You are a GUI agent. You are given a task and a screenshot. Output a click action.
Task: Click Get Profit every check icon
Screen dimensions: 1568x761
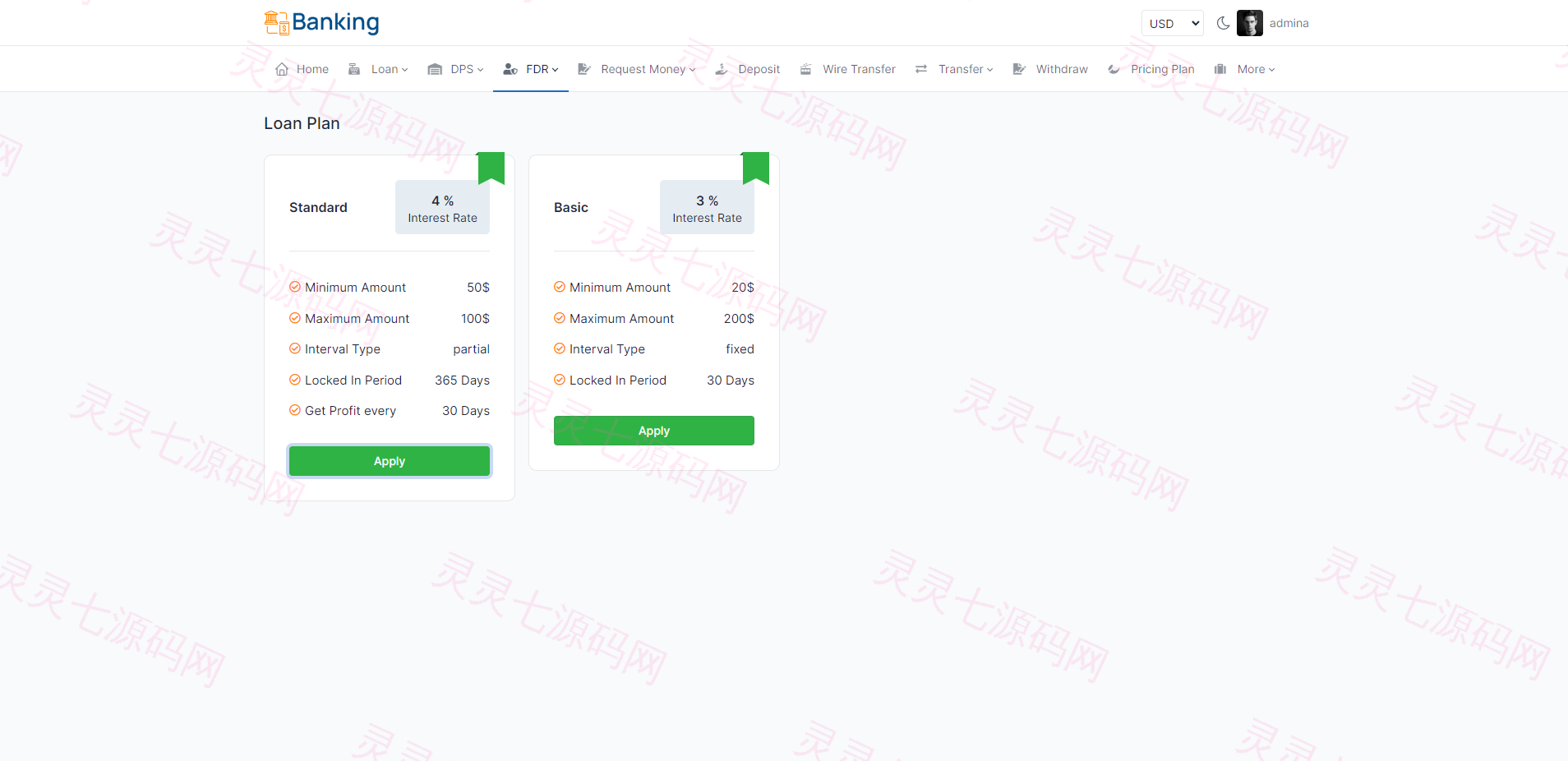[295, 410]
